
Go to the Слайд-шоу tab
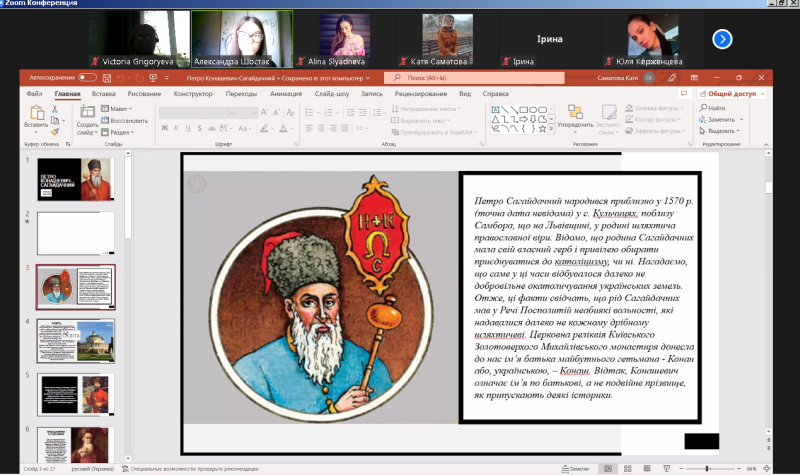pyautogui.click(x=332, y=94)
